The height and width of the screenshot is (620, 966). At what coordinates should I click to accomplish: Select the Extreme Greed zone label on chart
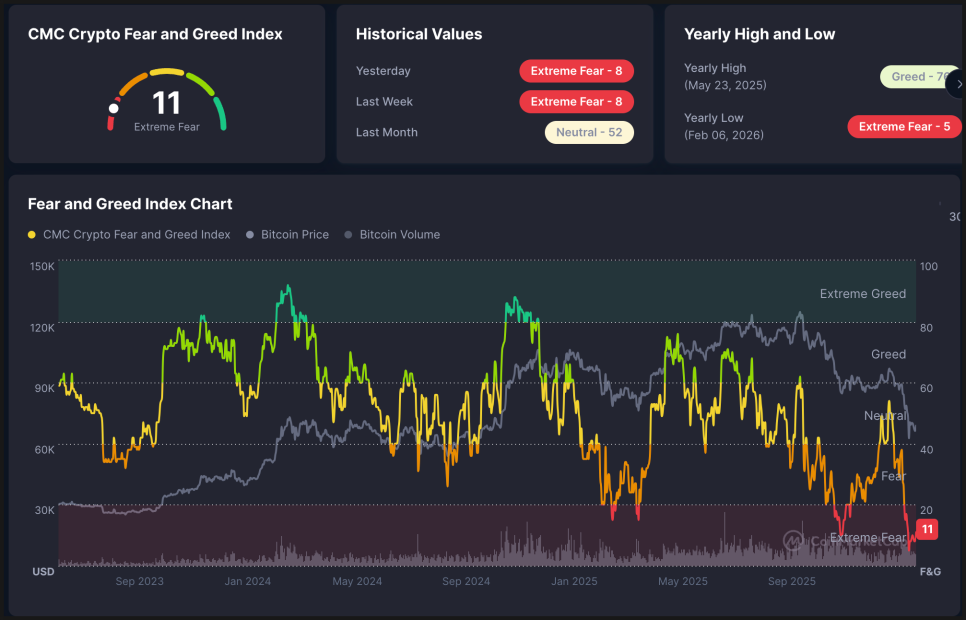click(862, 294)
